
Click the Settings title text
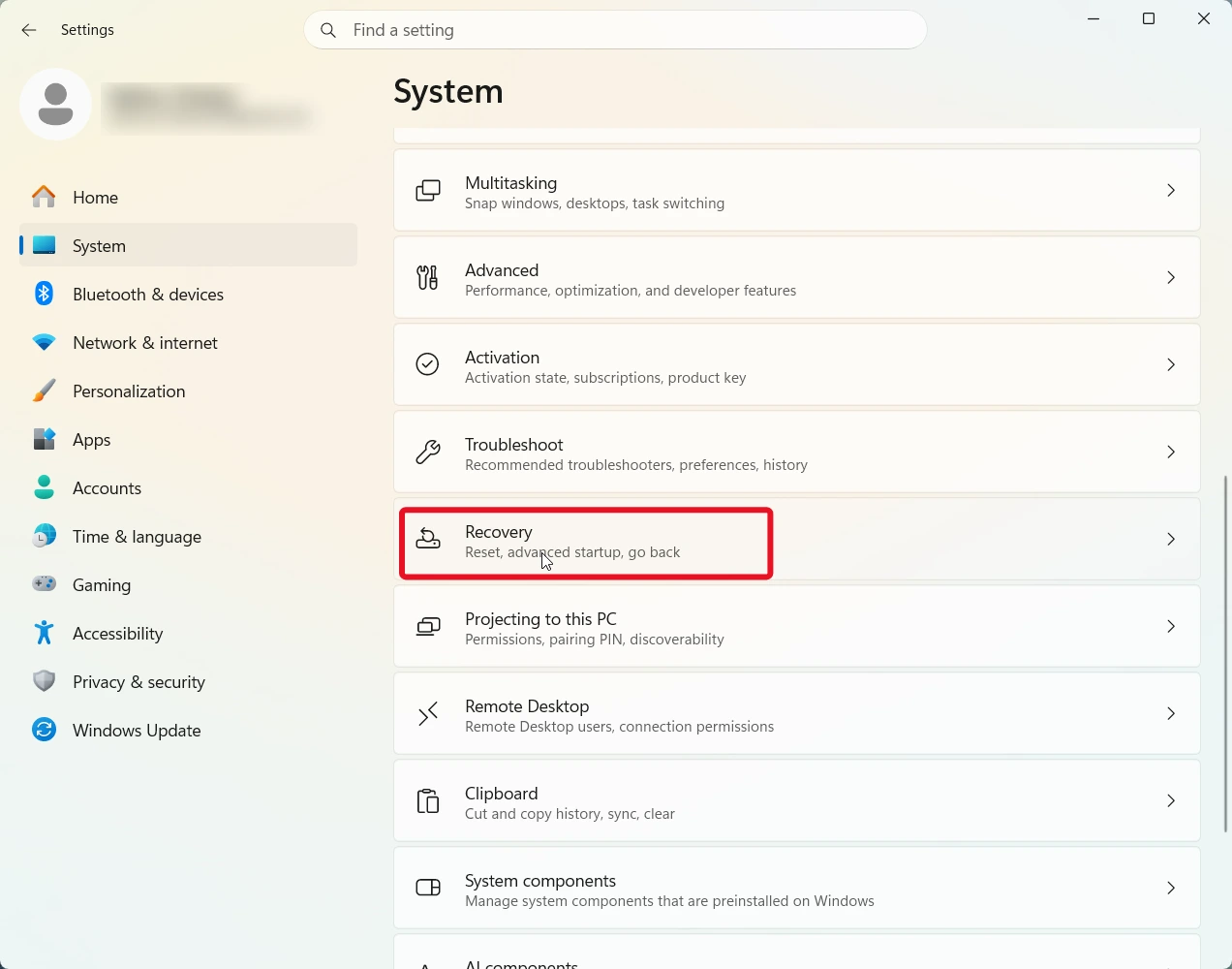(x=87, y=30)
